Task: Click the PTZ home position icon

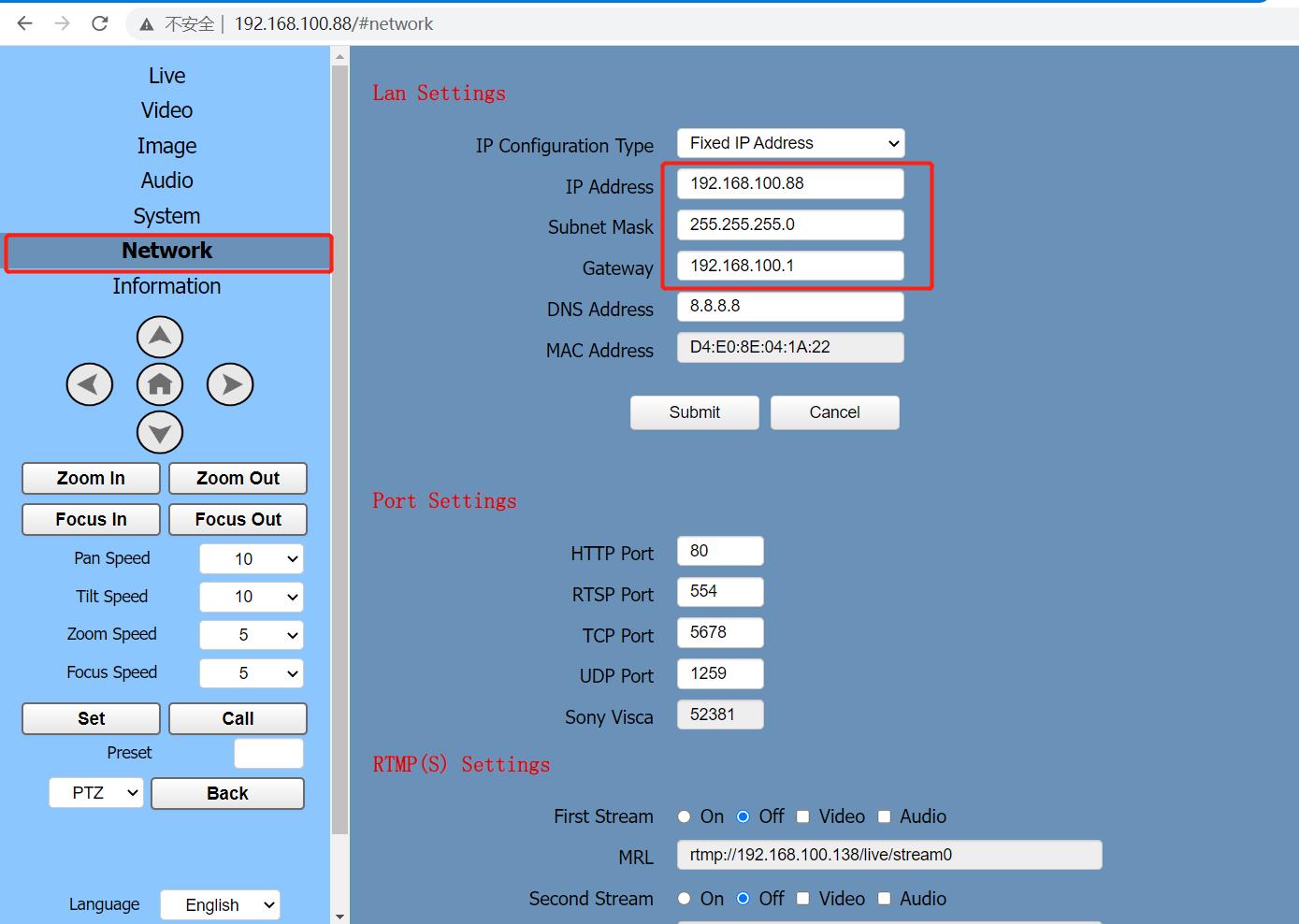Action: click(160, 384)
